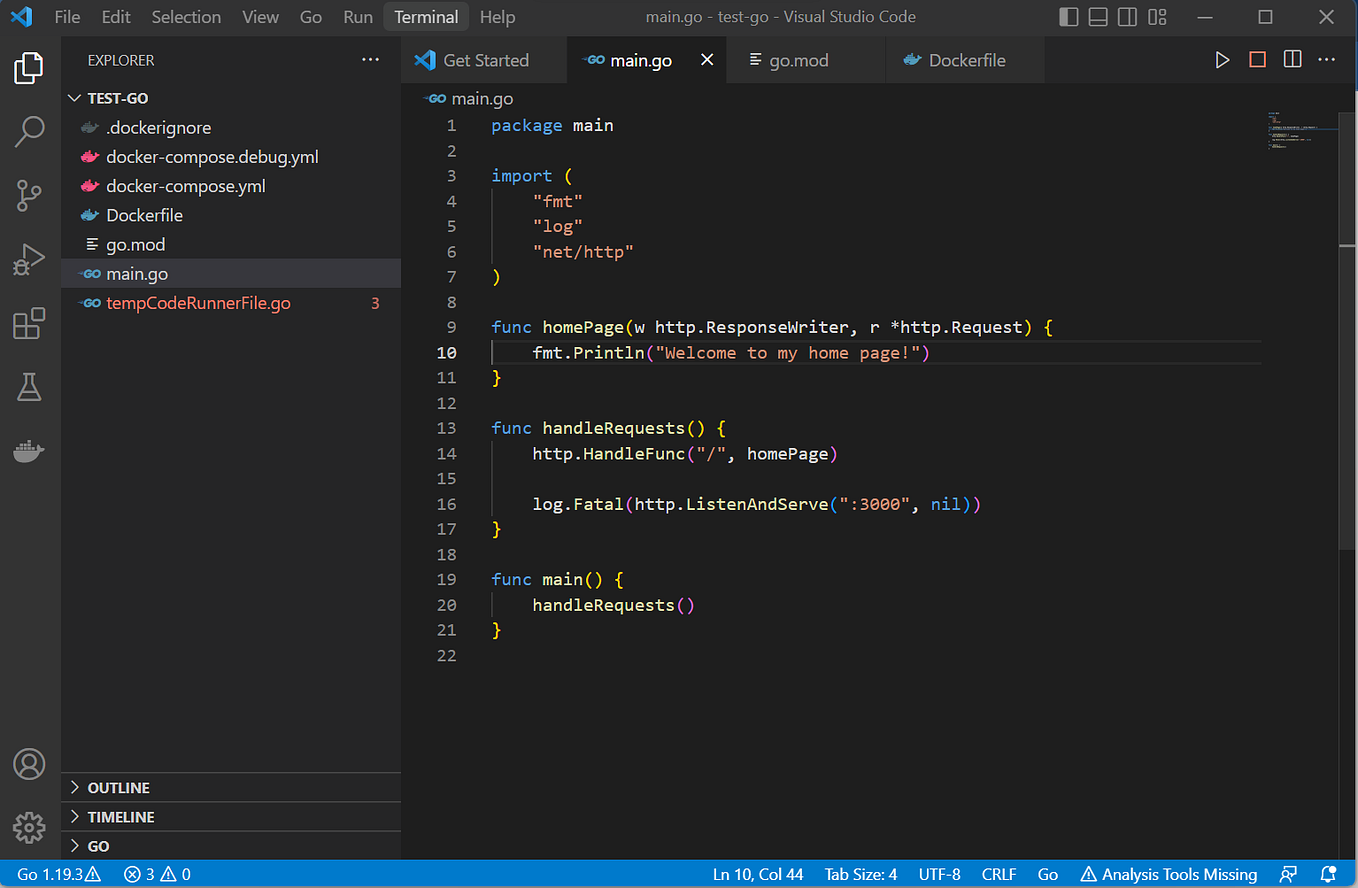Open the Docker view in activity bar

29,451
